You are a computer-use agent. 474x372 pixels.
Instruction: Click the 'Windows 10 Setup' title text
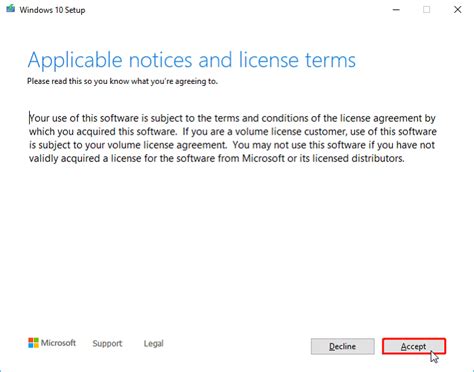click(x=52, y=10)
